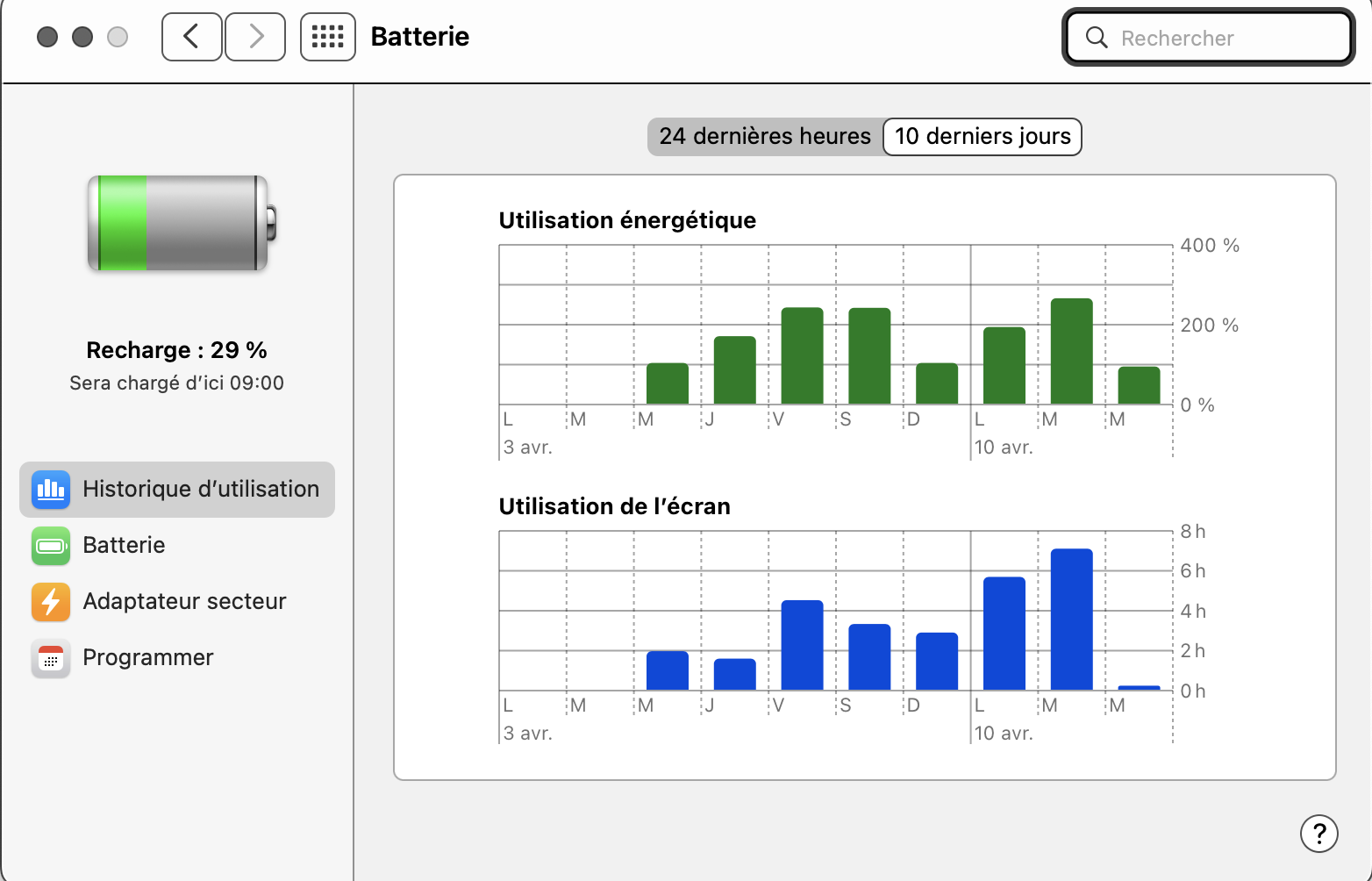Click the tallest blue screen usage bar
The width and height of the screenshot is (1372, 881).
coord(1071,619)
